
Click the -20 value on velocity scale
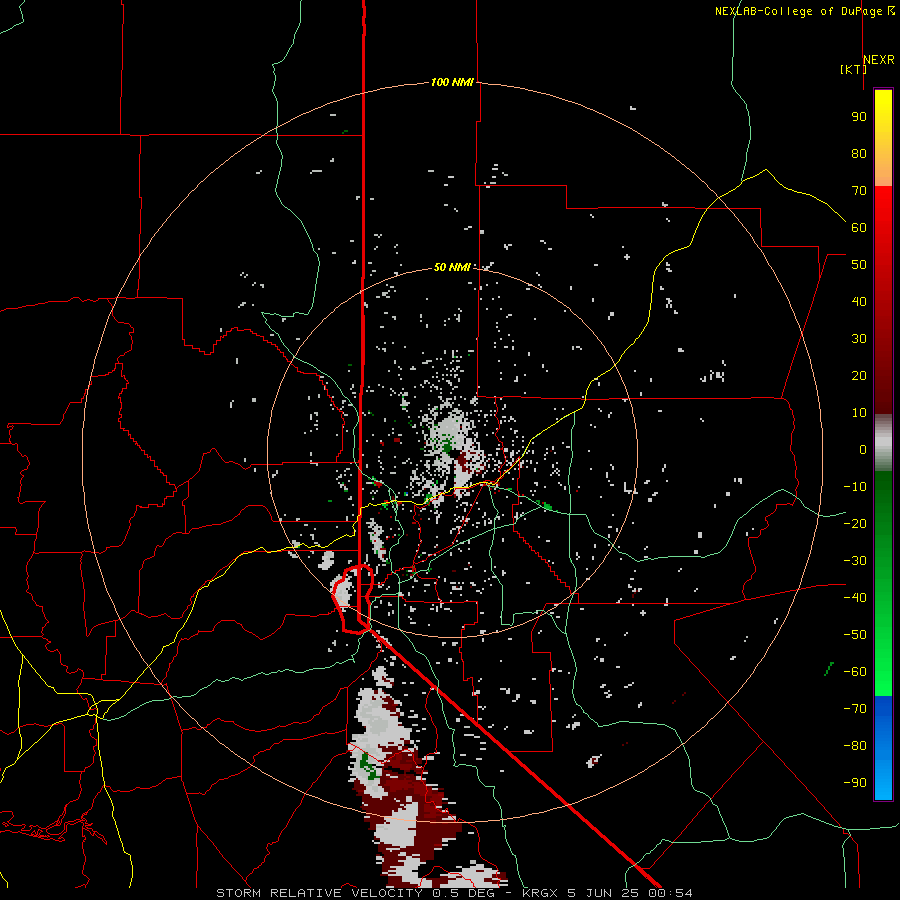tap(855, 523)
